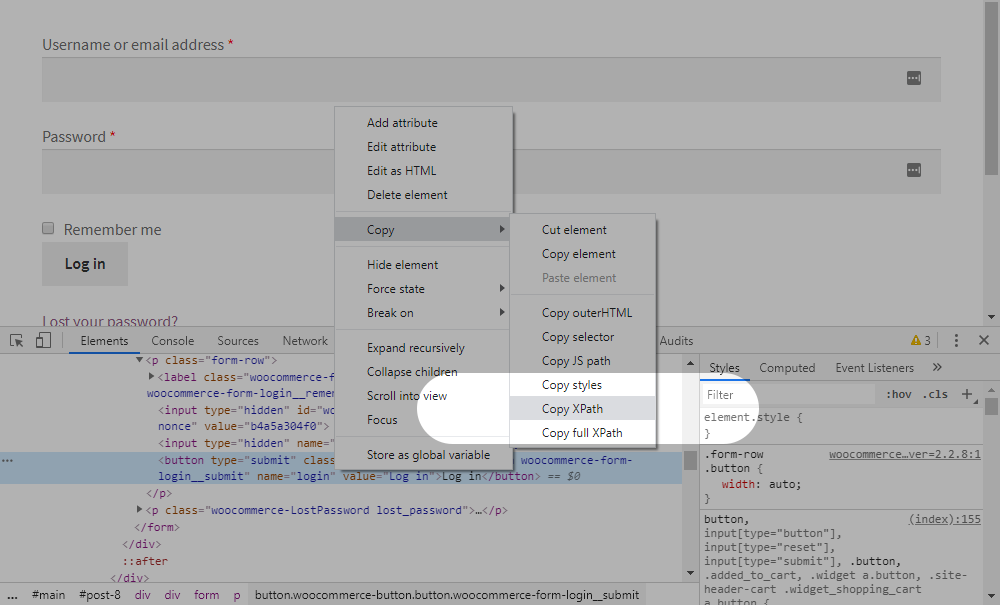Click the Password input field

coord(491,171)
